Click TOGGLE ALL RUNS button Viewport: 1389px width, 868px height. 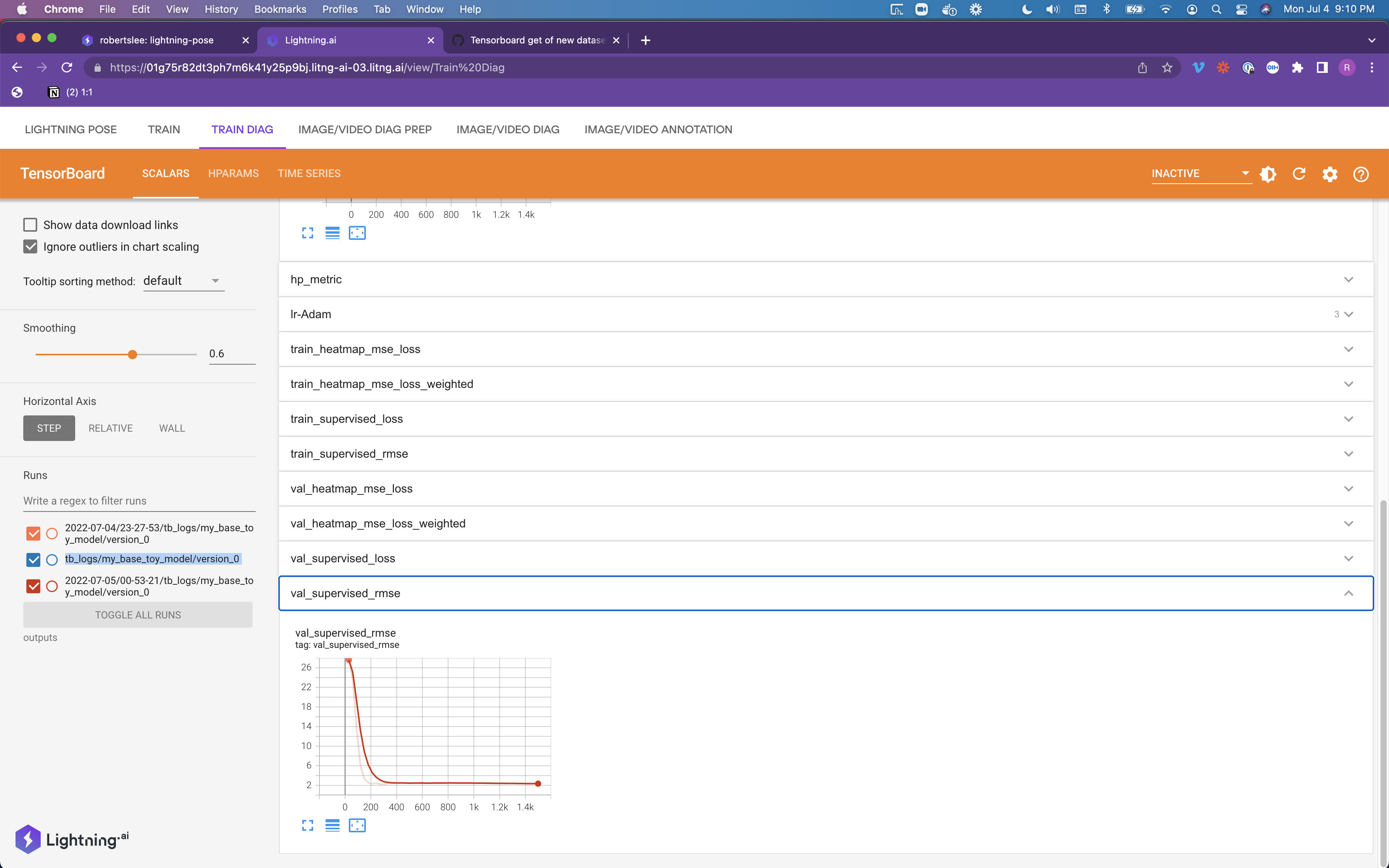point(138,615)
